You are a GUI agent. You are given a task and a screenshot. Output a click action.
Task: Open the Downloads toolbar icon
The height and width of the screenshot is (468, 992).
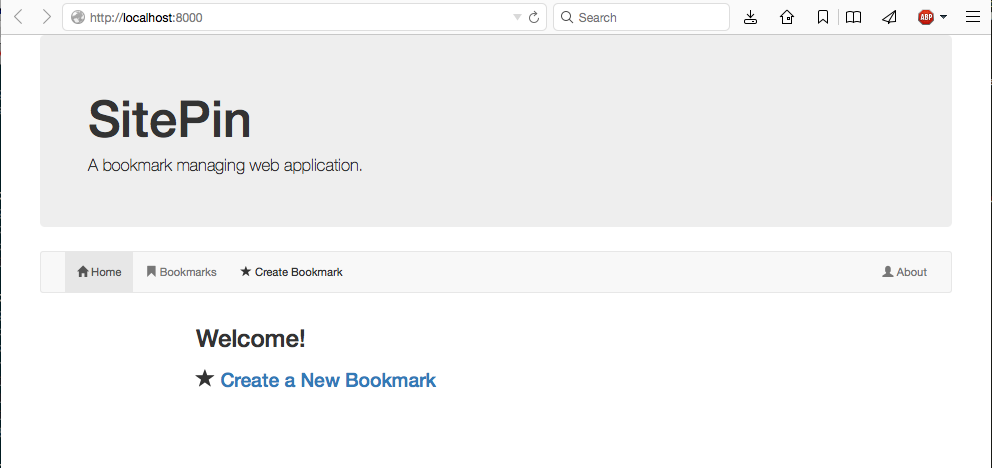[750, 17]
